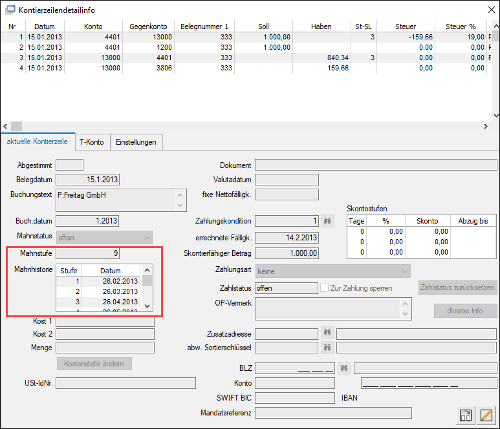
Task: Click the Soll column header
Action: click(263, 26)
